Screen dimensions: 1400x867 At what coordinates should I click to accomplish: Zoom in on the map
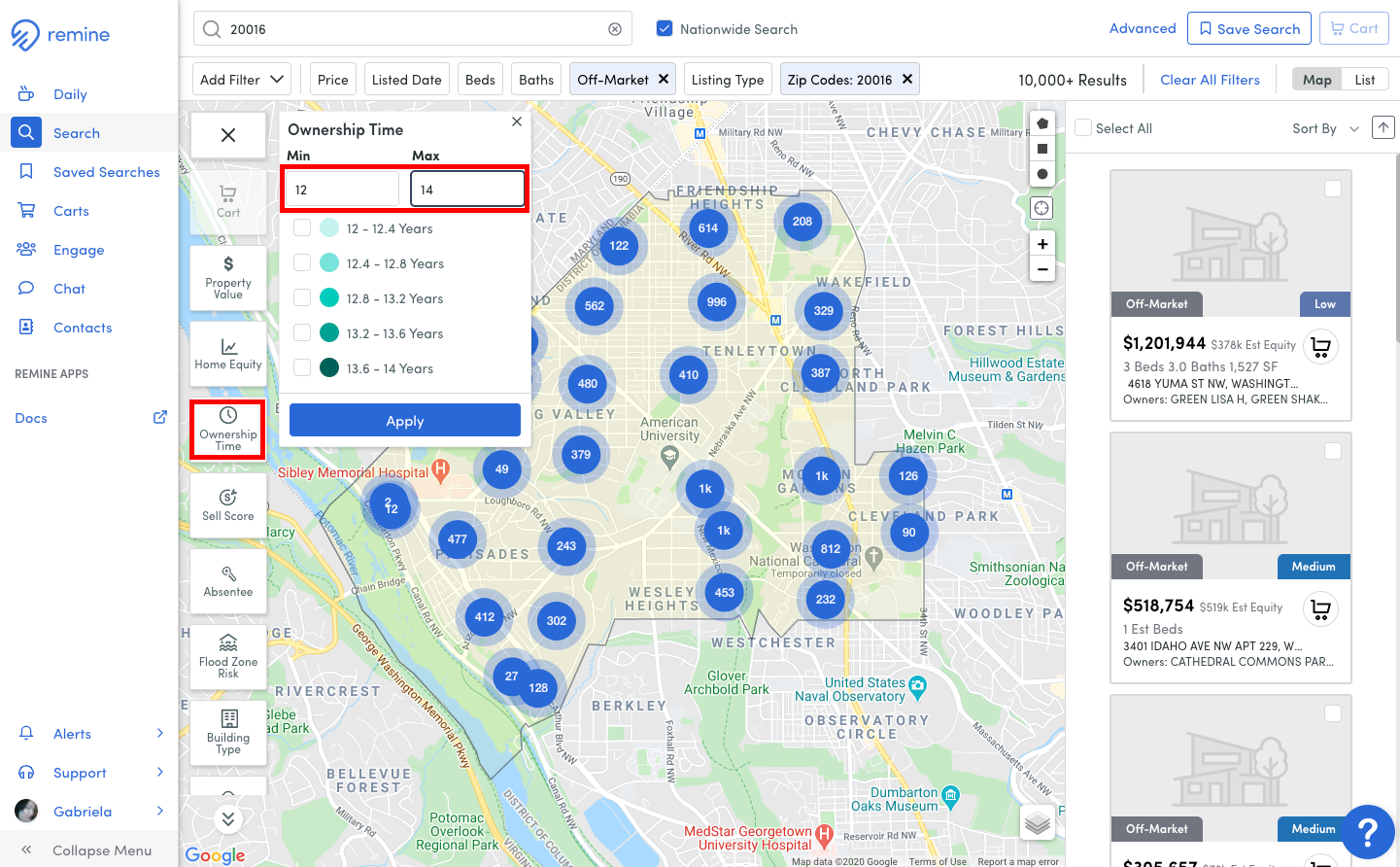coord(1041,244)
